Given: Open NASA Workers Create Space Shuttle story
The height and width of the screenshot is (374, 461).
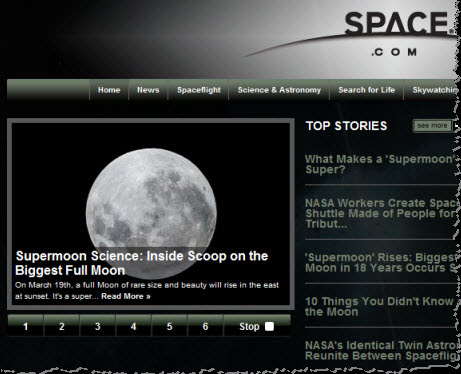Looking at the screenshot, I should click(x=381, y=213).
